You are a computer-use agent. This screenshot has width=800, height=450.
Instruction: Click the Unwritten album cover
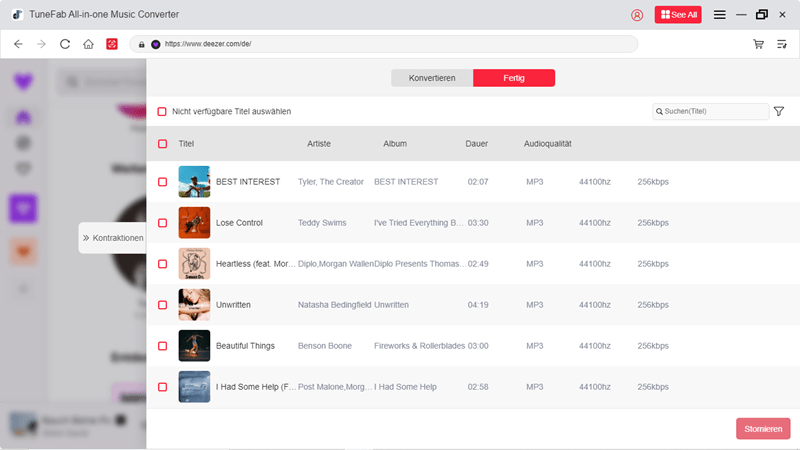194,305
